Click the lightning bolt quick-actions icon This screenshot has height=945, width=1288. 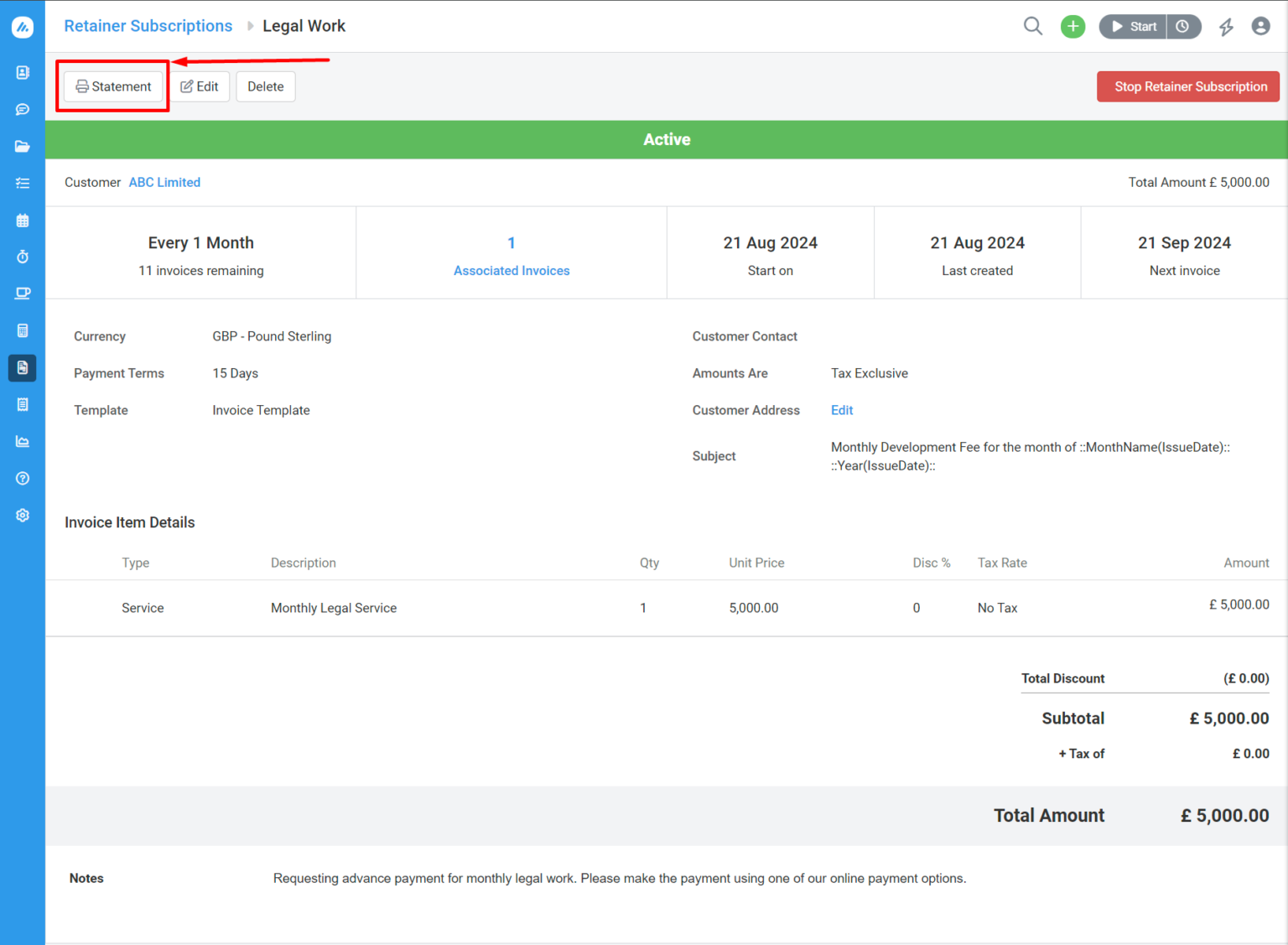pyautogui.click(x=1226, y=26)
